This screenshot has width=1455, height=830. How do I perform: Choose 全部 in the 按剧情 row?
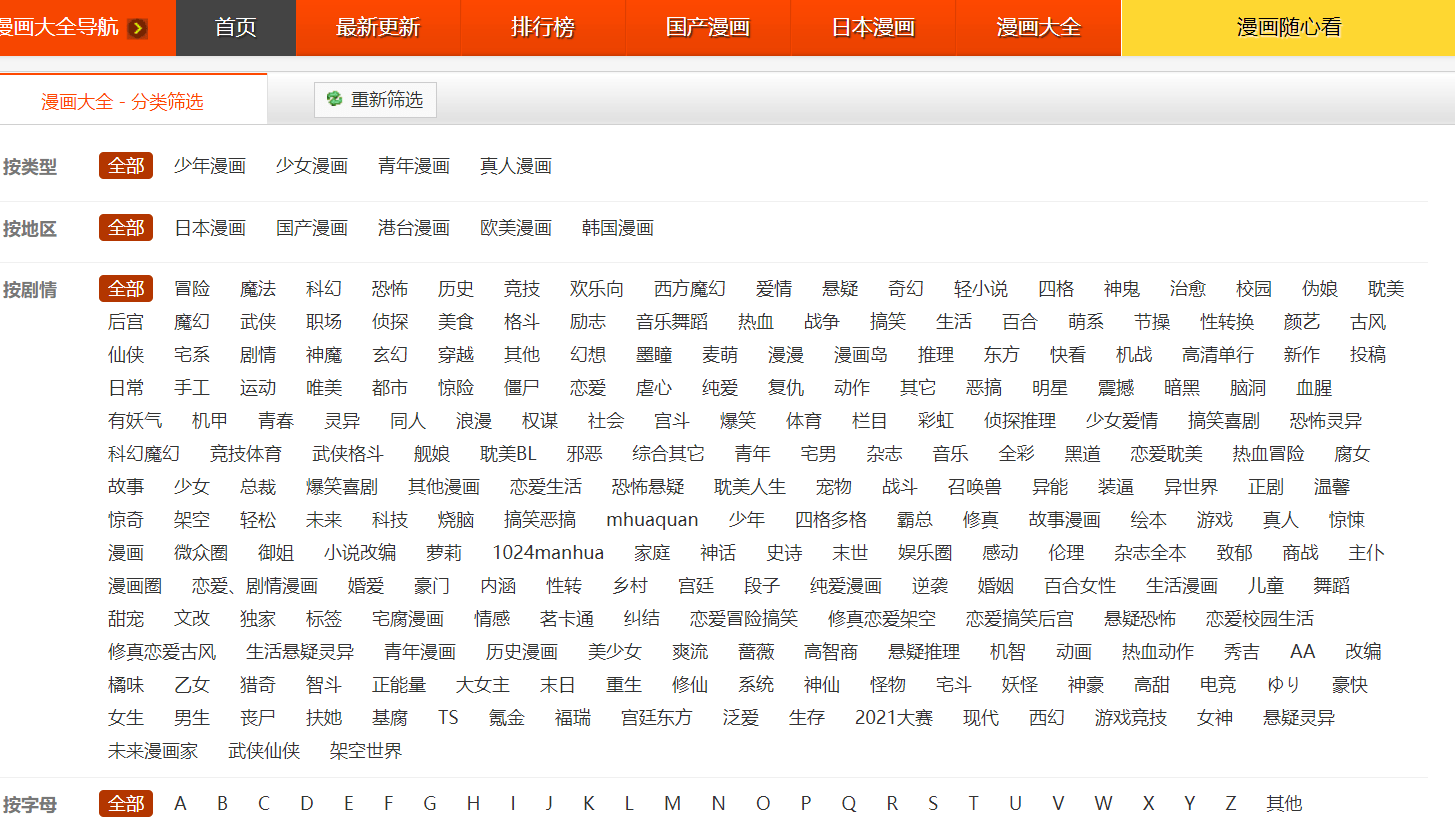[x=126, y=289]
